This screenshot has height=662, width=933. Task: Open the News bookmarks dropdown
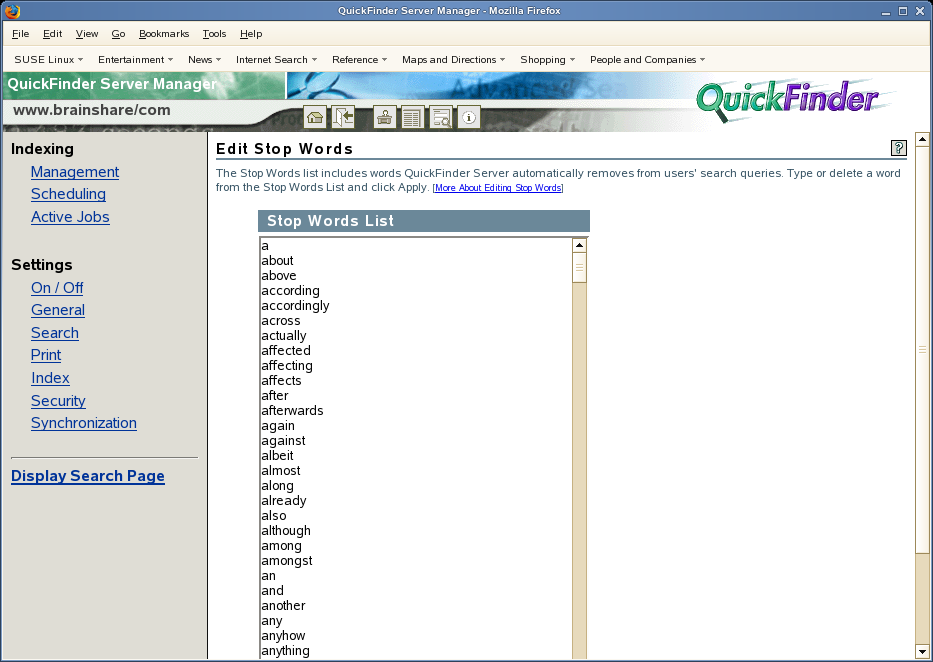[205, 59]
